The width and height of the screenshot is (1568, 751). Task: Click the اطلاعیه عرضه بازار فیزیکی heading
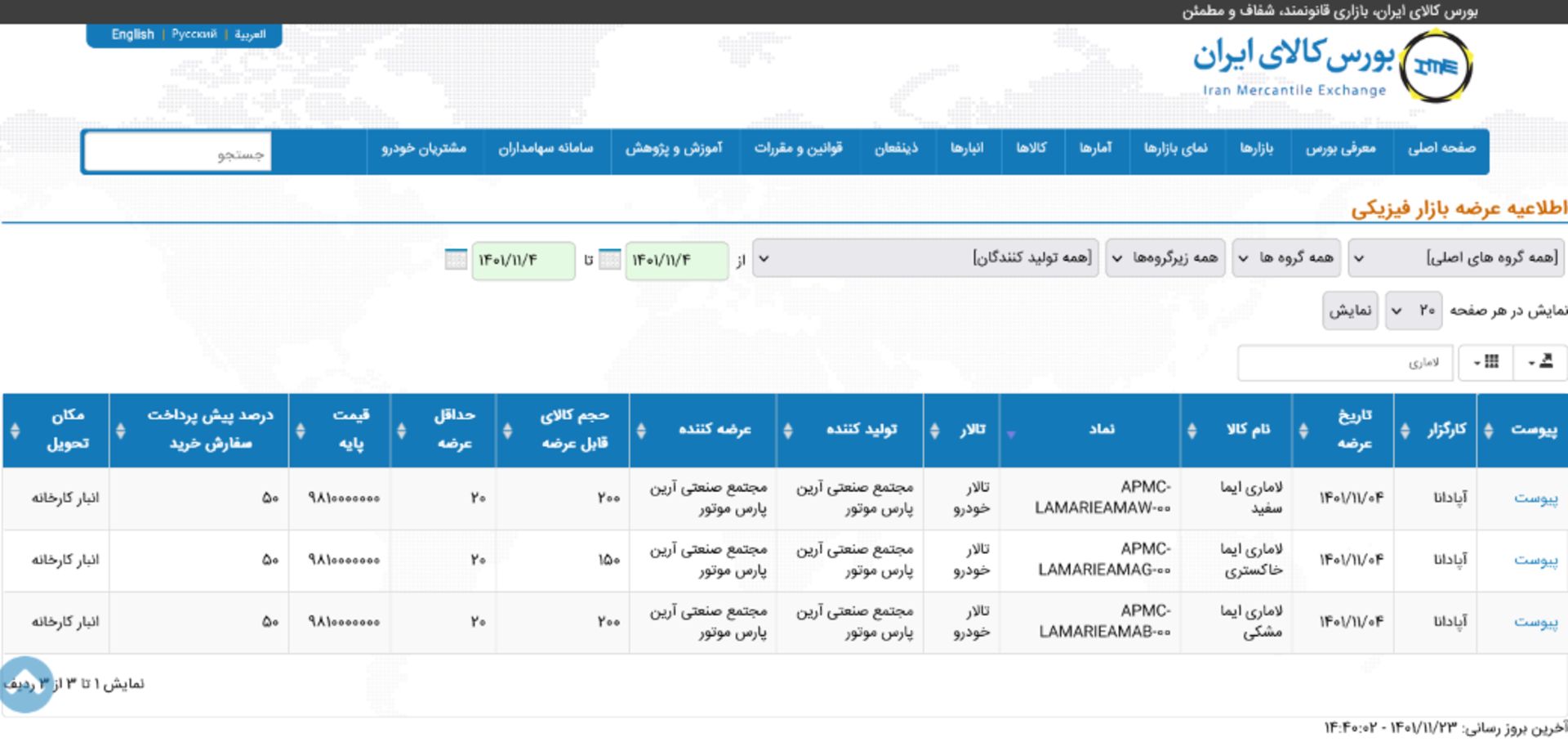click(x=1459, y=208)
